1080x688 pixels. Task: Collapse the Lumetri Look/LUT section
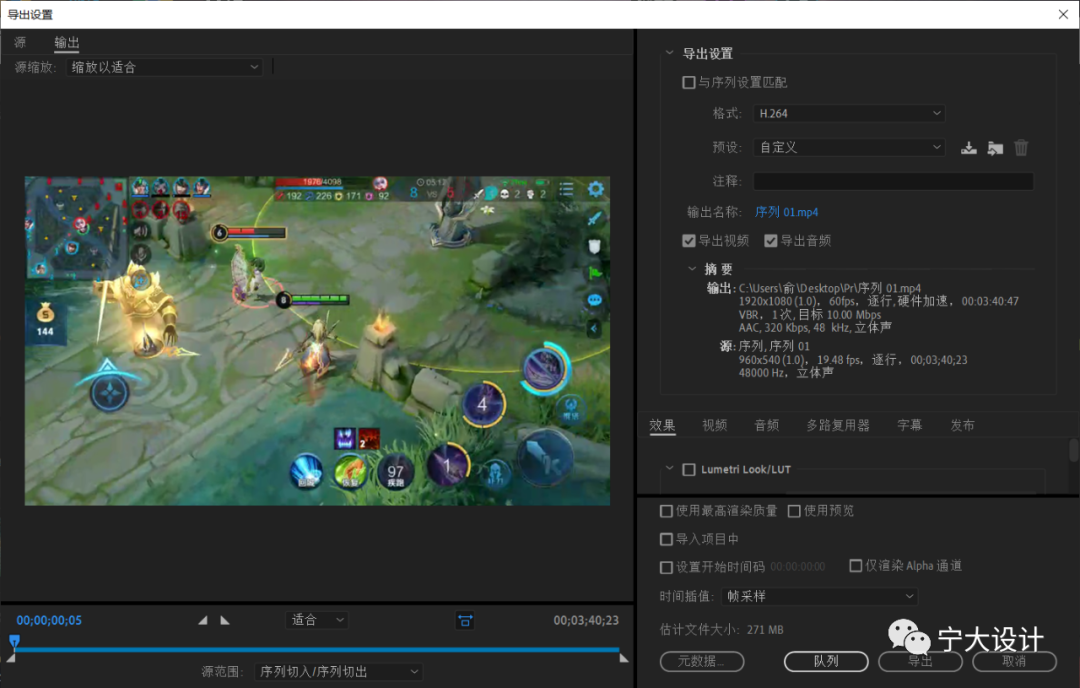[x=669, y=469]
